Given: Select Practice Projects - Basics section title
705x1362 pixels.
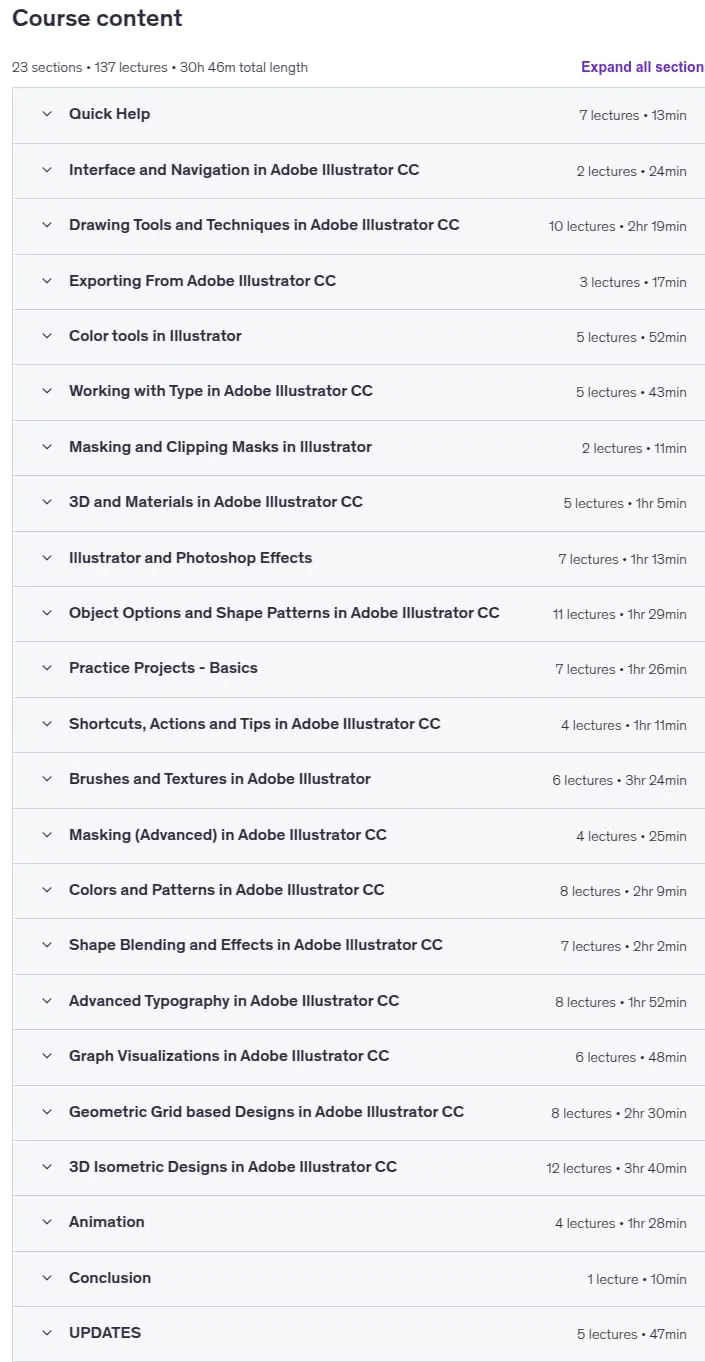Looking at the screenshot, I should coord(163,668).
